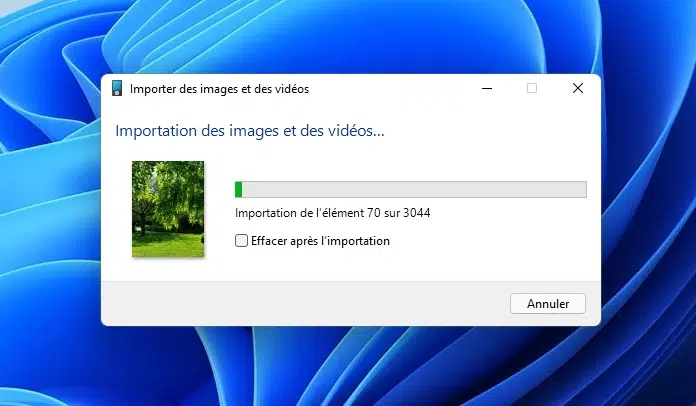The width and height of the screenshot is (696, 406).
Task: Minimize the import dialog window
Action: coord(487,88)
